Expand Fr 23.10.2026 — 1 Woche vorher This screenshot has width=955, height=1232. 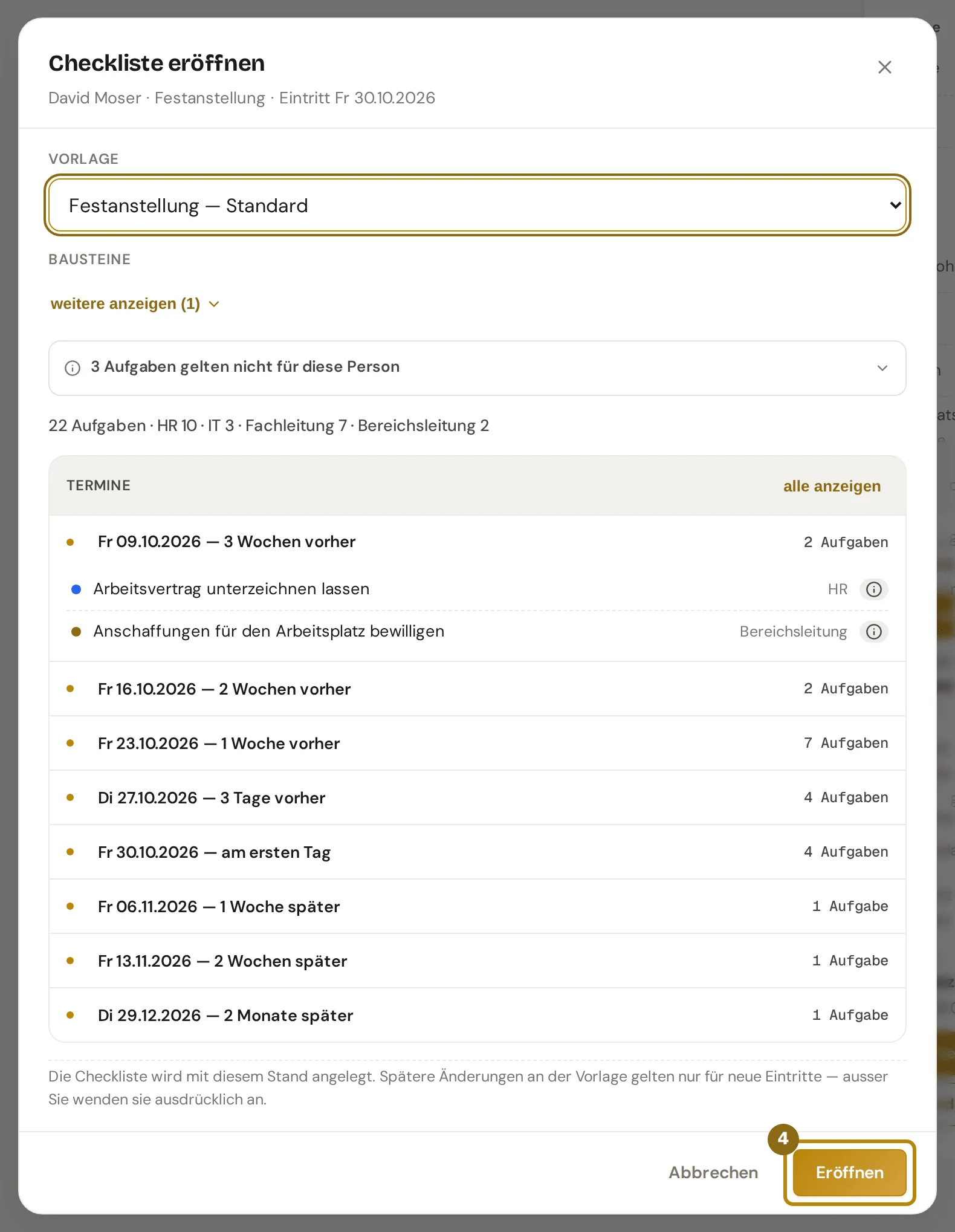point(477,744)
